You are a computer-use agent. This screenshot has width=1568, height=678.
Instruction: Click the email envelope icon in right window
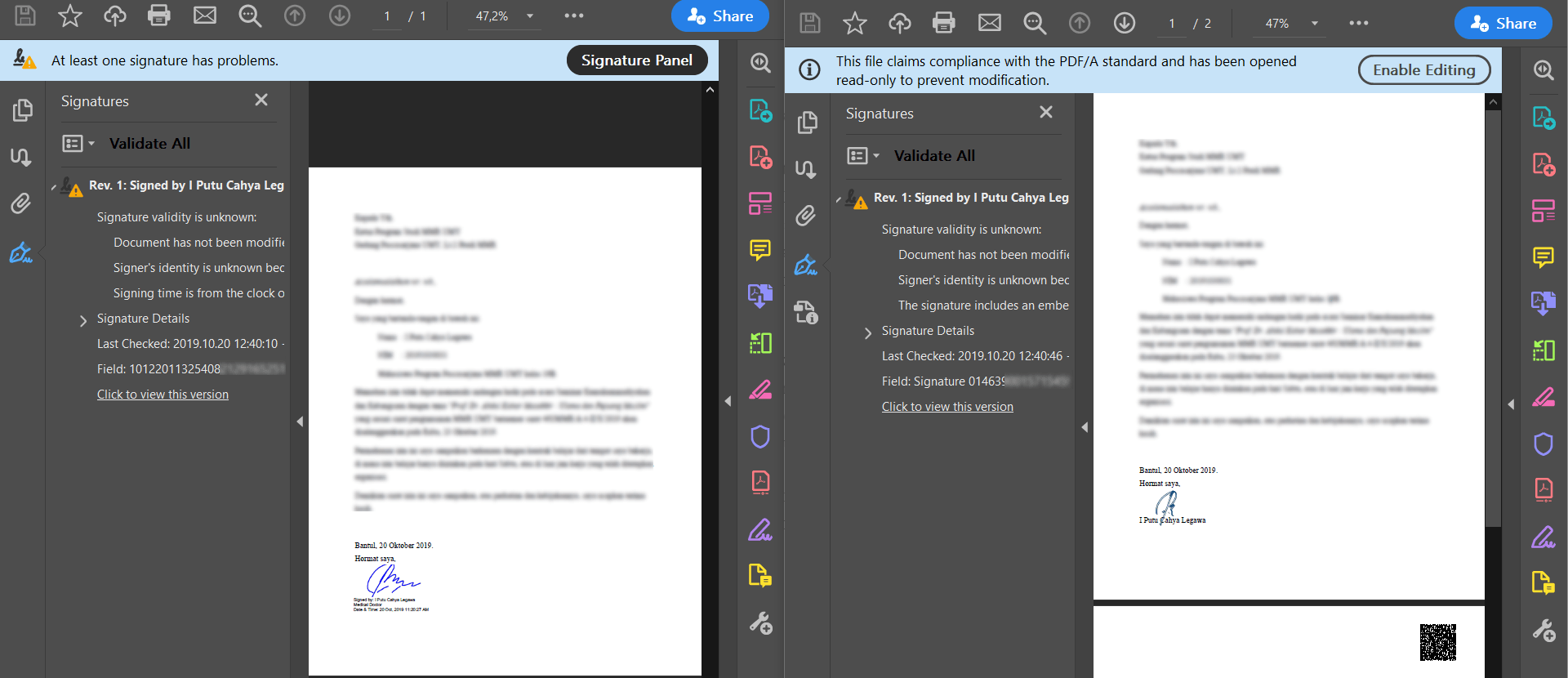point(989,23)
